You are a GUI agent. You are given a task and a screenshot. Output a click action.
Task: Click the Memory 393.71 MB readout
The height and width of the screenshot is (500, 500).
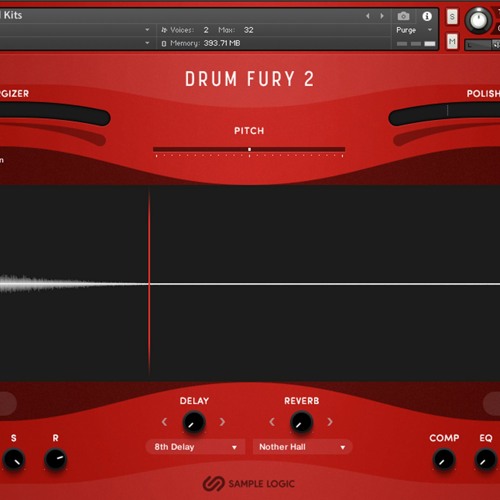coord(222,43)
